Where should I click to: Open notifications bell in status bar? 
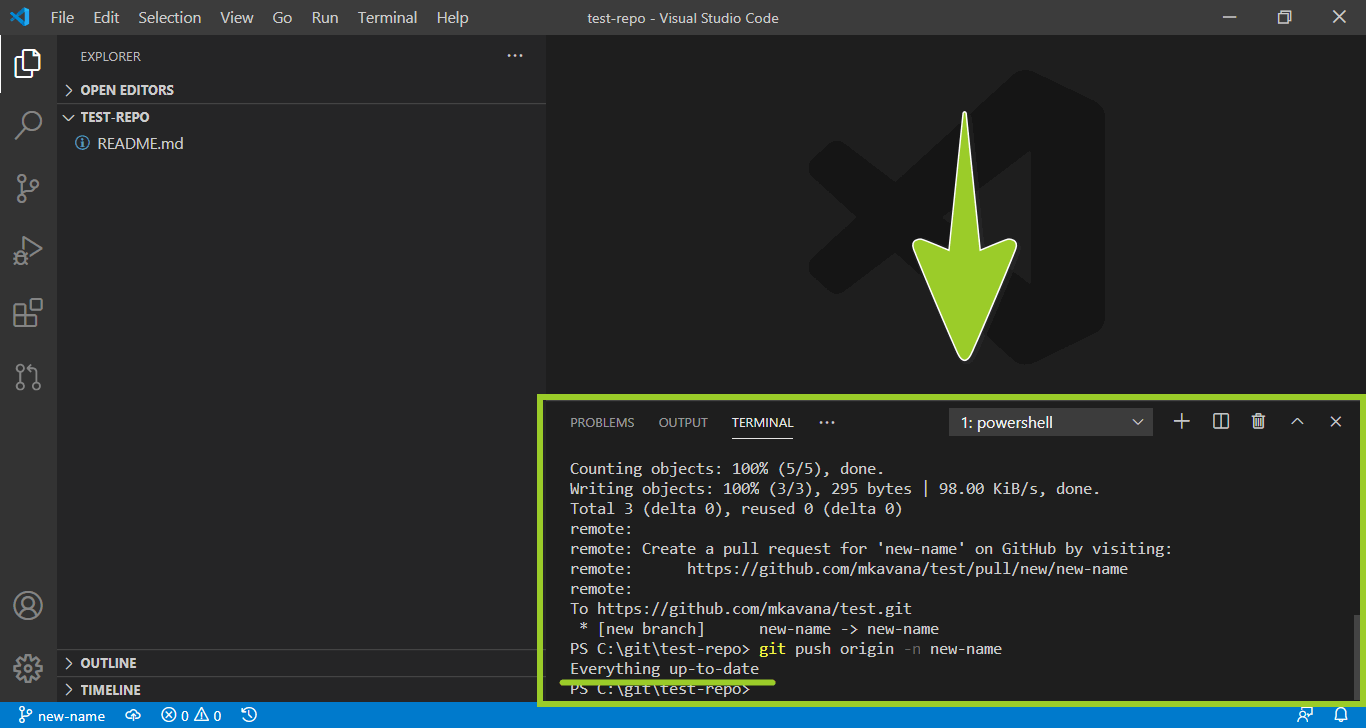1341,716
